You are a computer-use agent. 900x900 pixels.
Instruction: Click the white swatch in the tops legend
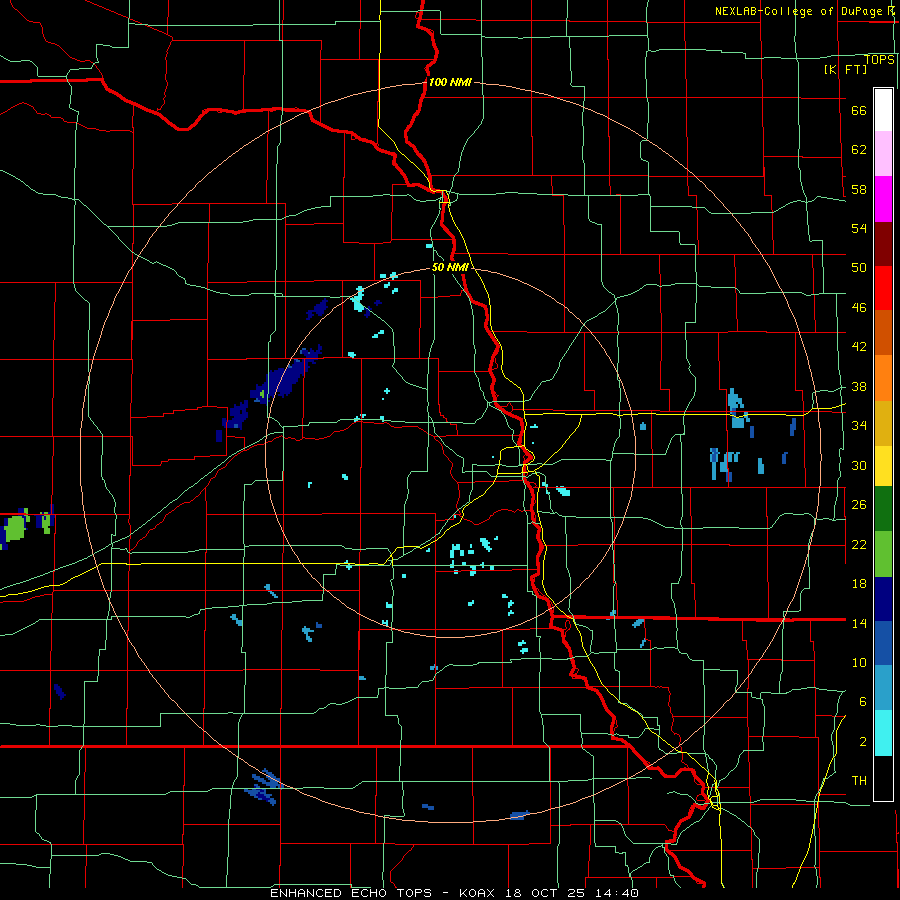[883, 110]
